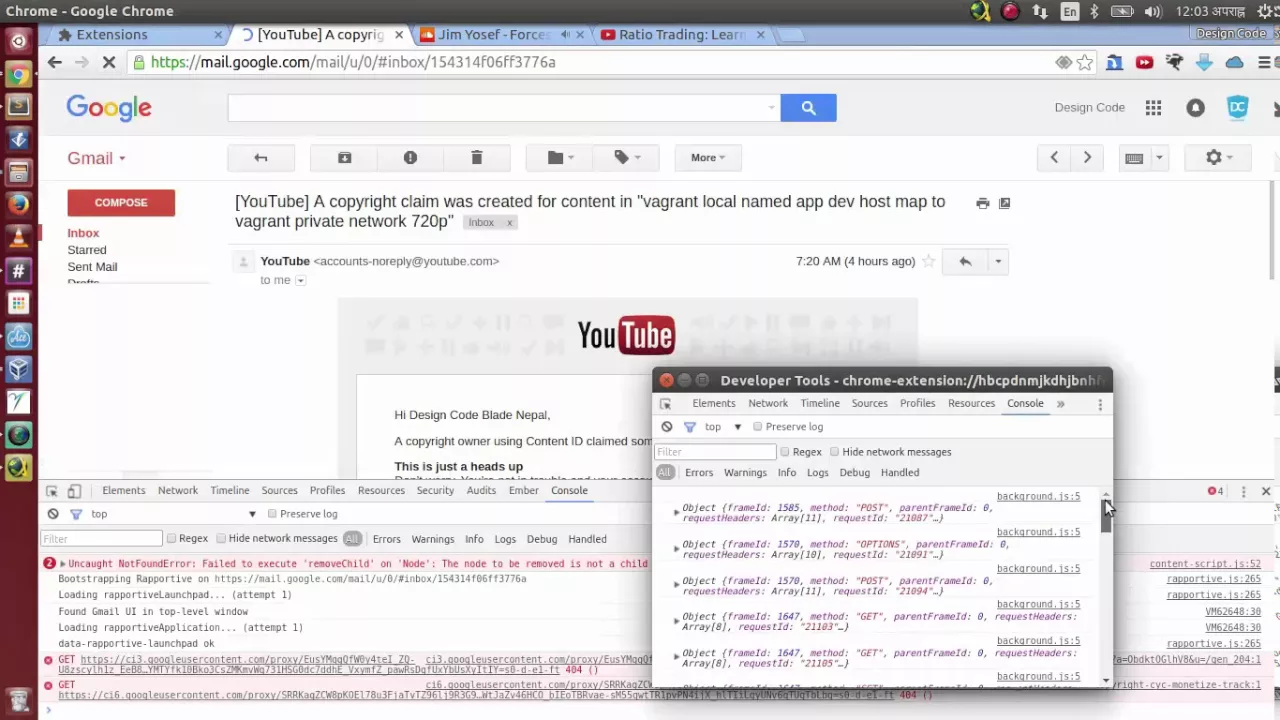The image size is (1280, 720).
Task: Toggle filter icon in floating Developer Tools
Action: point(690,427)
